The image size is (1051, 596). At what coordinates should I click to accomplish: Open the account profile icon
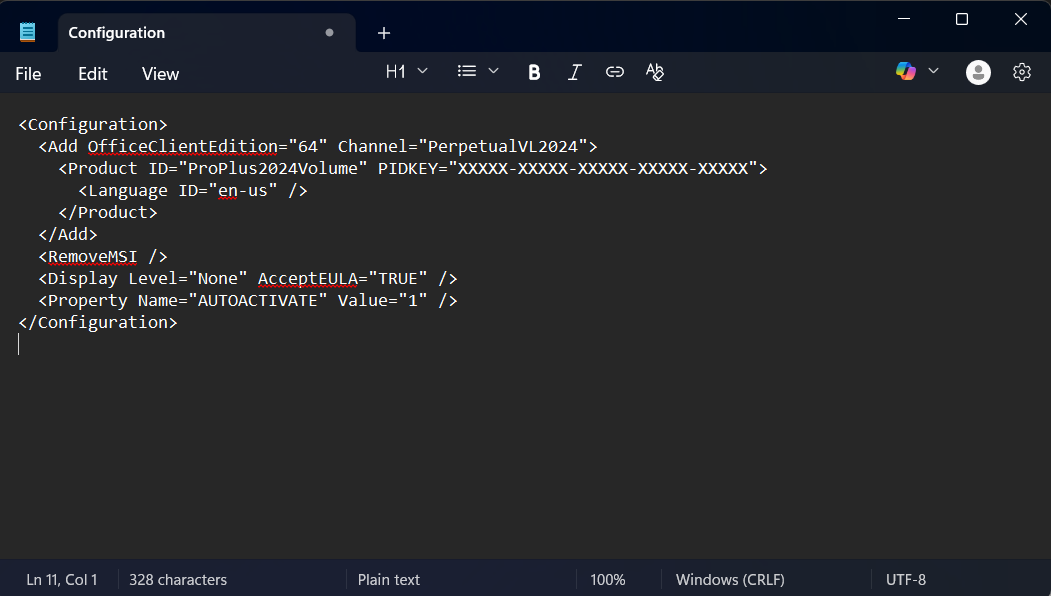click(978, 72)
